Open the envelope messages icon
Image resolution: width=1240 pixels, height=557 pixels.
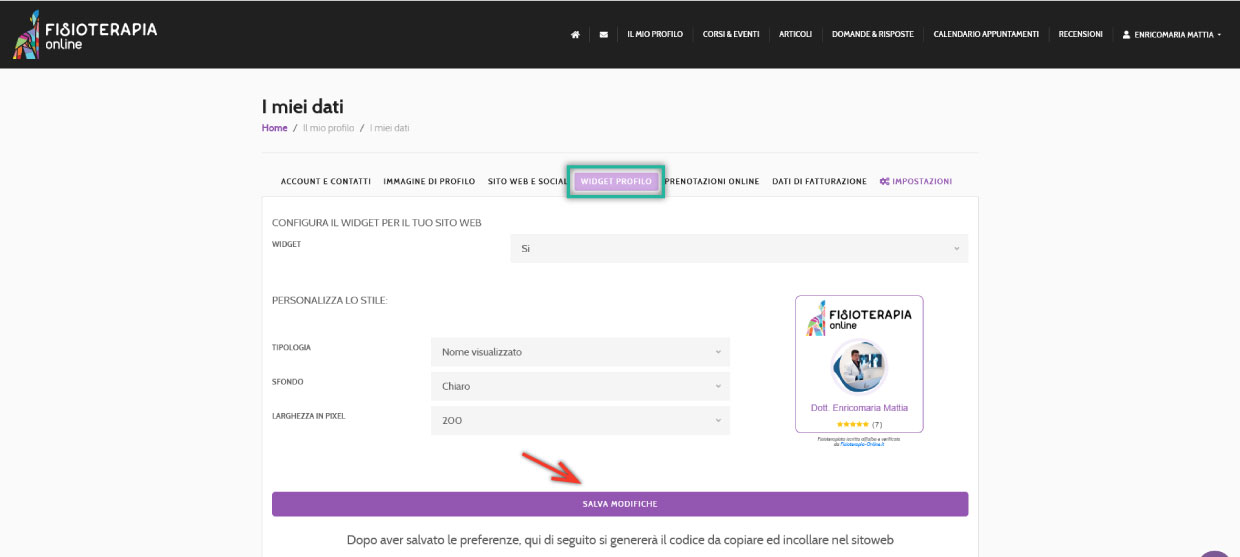point(603,34)
